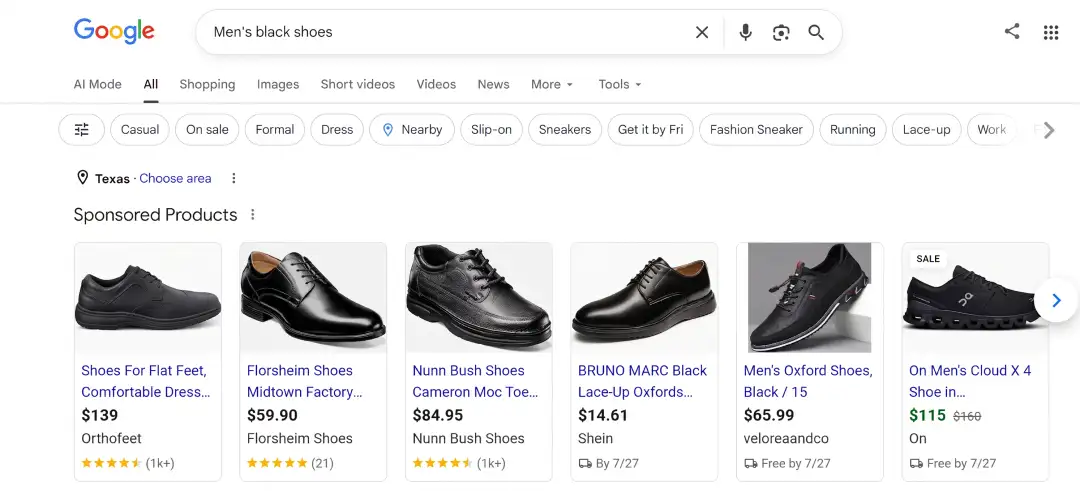
Task: Apply the Work filter chip
Action: pos(991,129)
